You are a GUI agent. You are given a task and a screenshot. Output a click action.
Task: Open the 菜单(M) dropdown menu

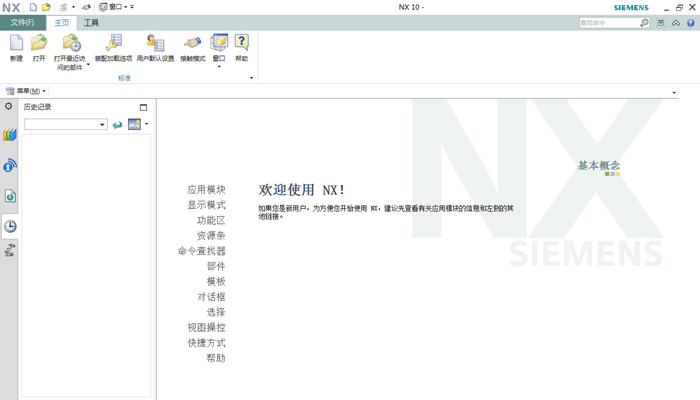click(26, 91)
